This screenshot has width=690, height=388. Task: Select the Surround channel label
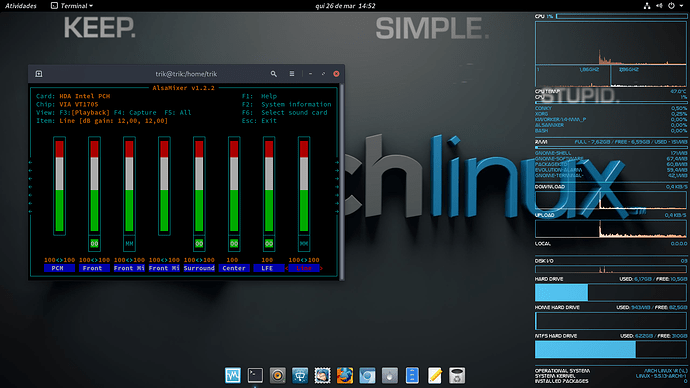pos(199,268)
